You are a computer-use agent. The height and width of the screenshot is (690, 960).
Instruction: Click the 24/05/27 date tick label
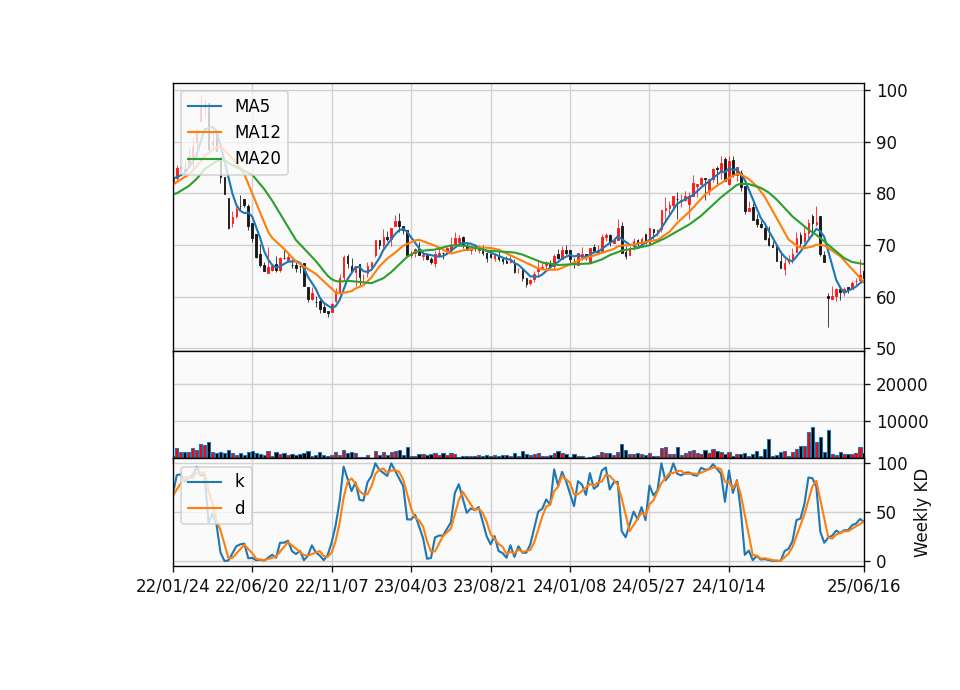649,587
